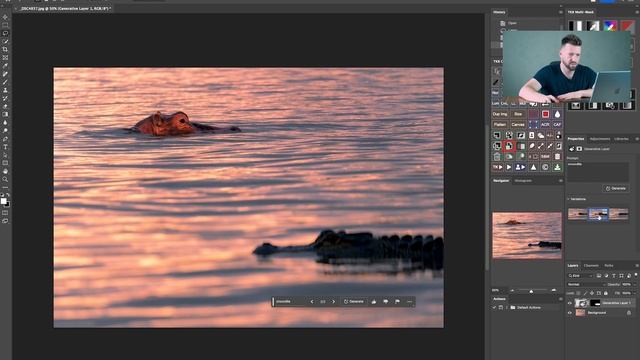The height and width of the screenshot is (360, 640).
Task: Select the Pen tool
Action: coord(5,139)
